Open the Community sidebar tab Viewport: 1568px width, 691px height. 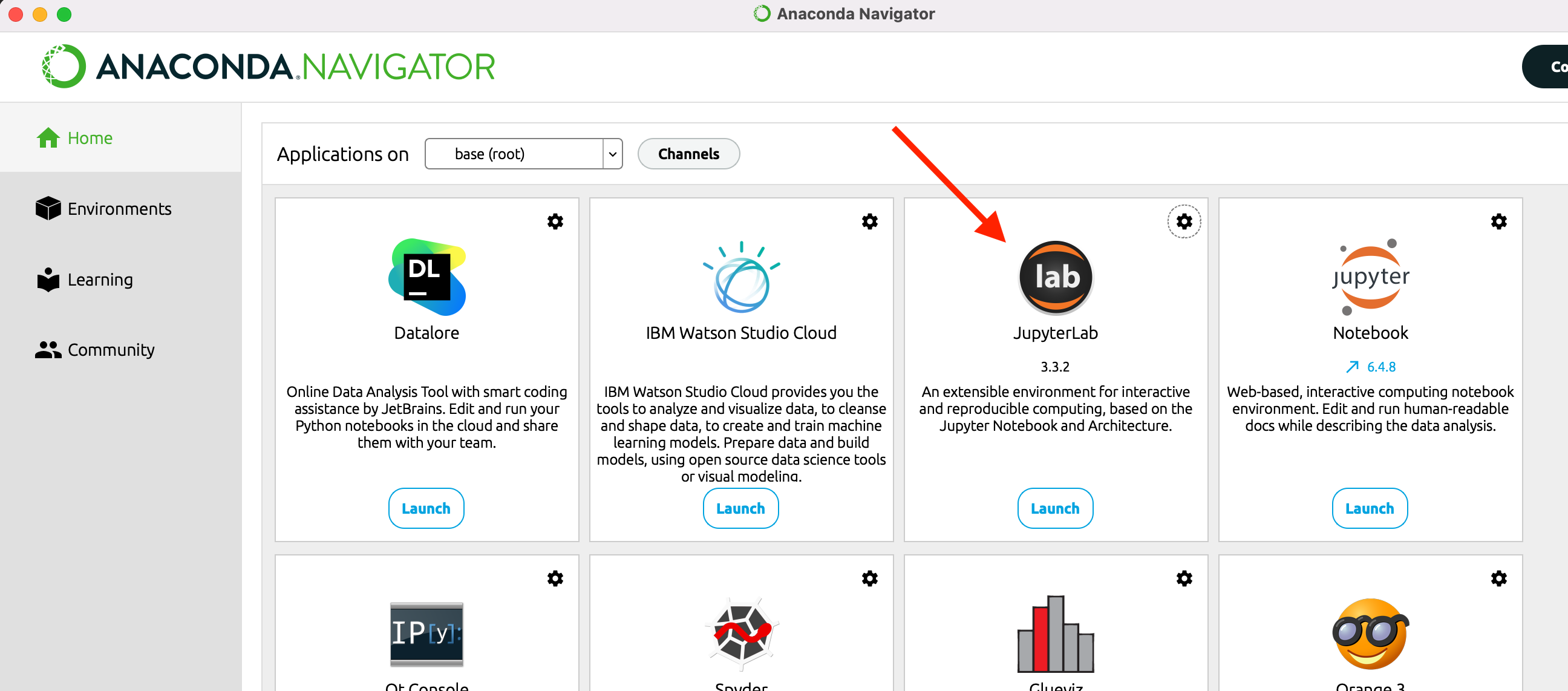111,350
